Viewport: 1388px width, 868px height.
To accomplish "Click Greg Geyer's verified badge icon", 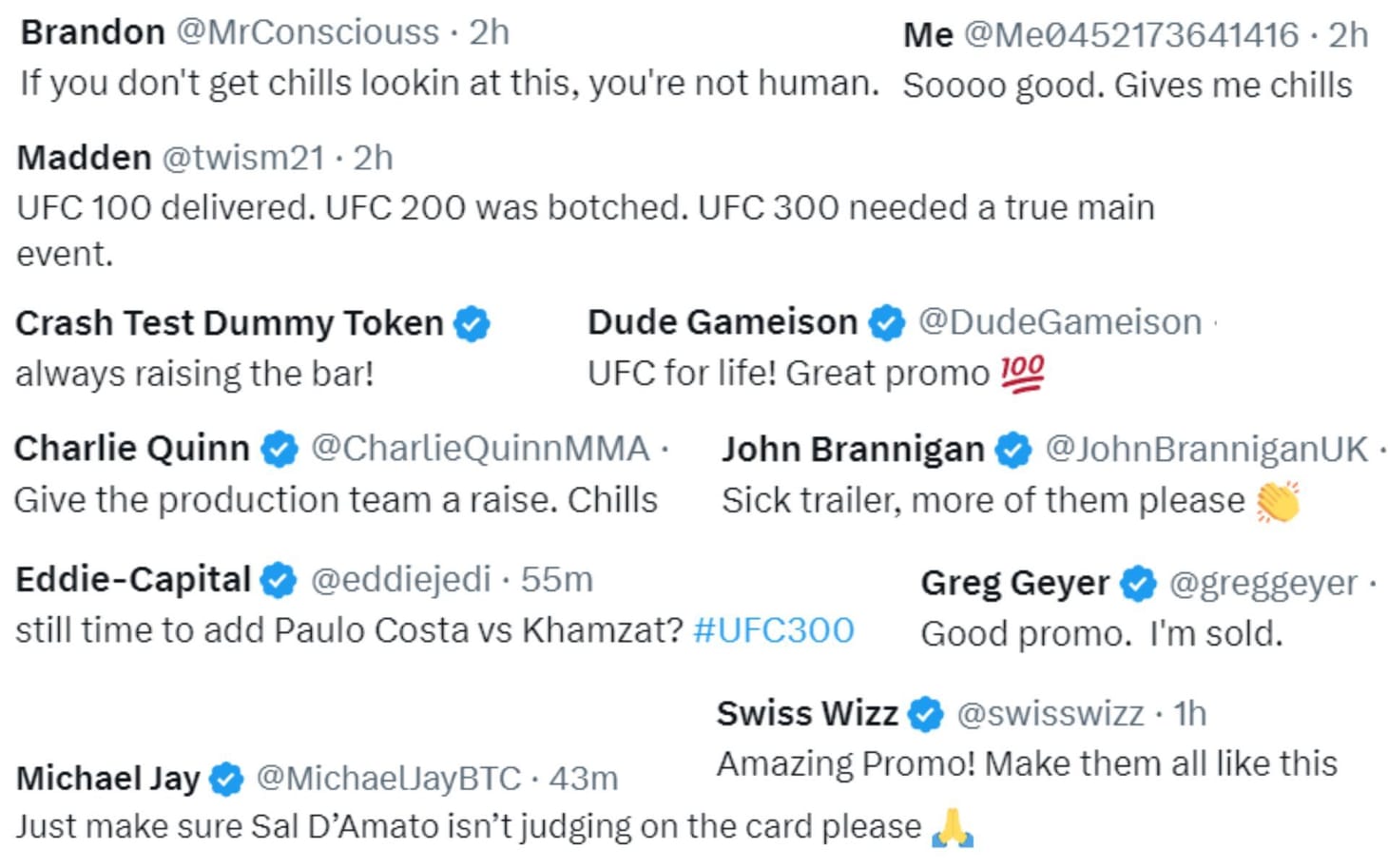I will tap(1138, 584).
